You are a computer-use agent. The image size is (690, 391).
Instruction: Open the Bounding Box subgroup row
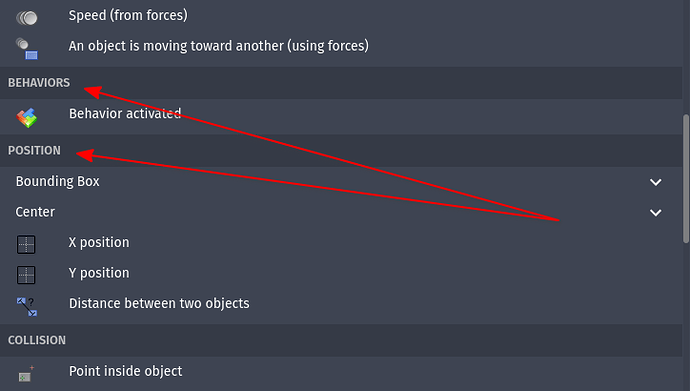coord(341,182)
